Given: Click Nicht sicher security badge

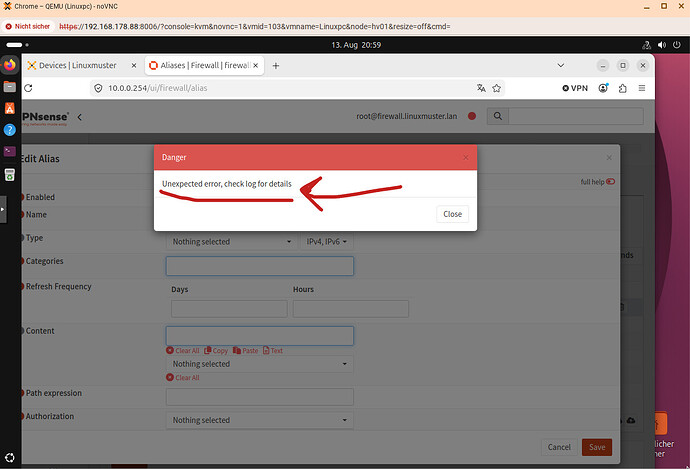Looking at the screenshot, I should pyautogui.click(x=28, y=26).
